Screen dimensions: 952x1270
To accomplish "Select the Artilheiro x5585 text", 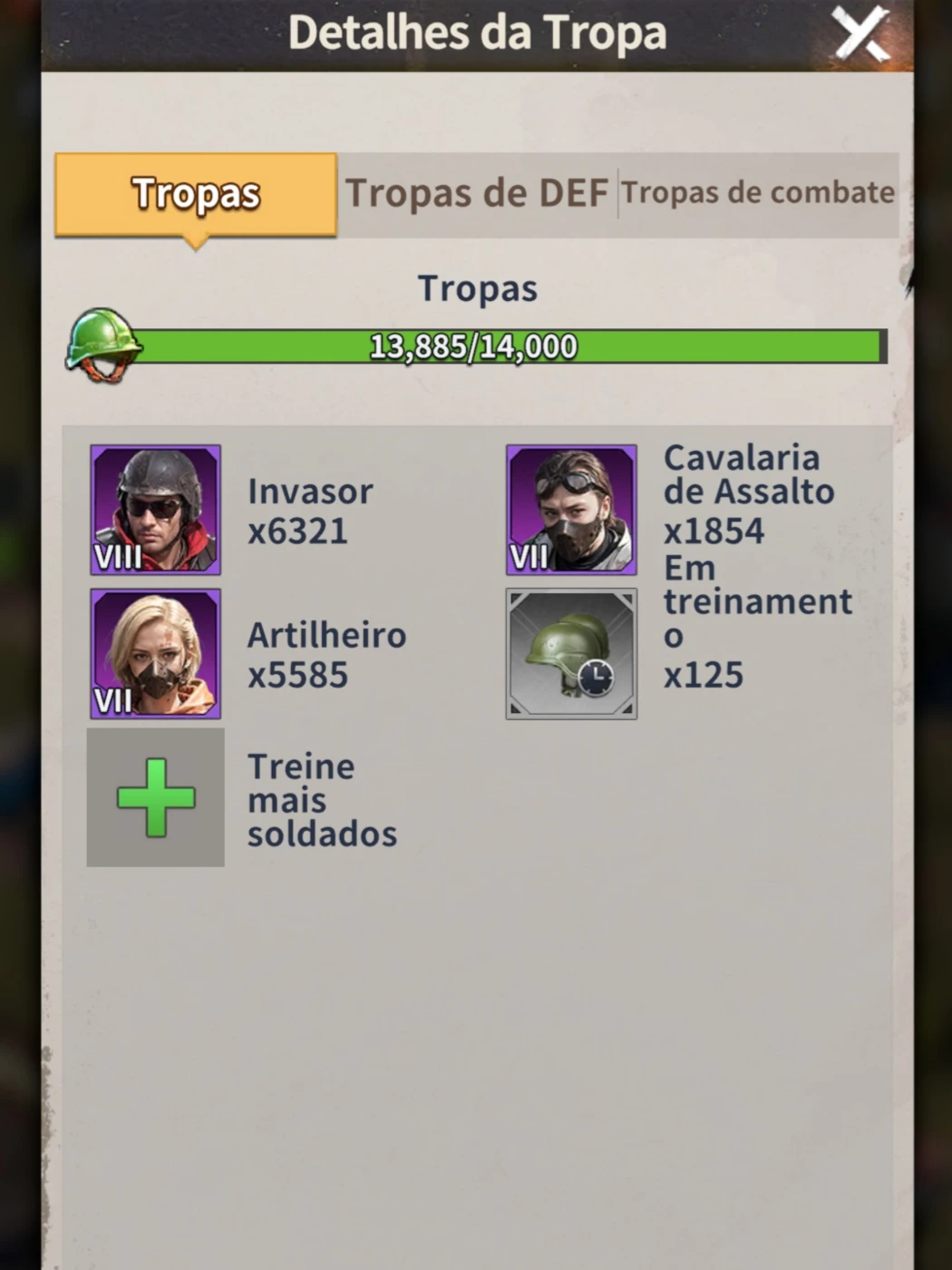I will tap(326, 655).
